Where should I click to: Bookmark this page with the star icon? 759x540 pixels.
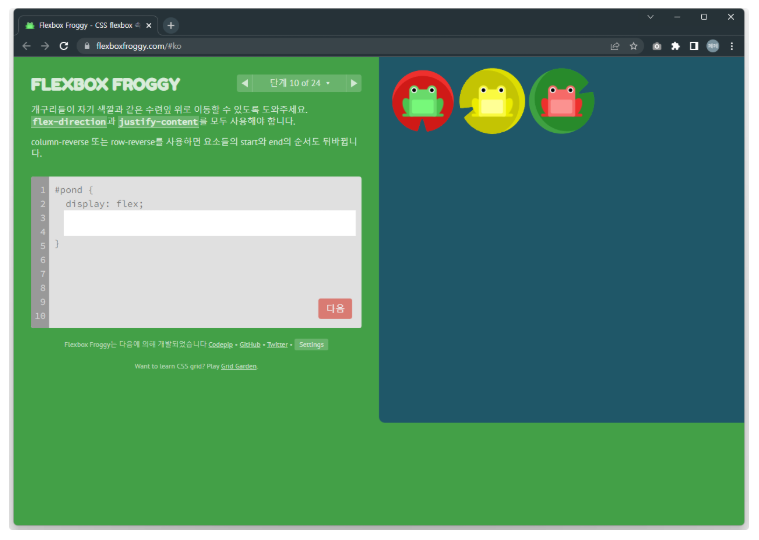click(633, 46)
